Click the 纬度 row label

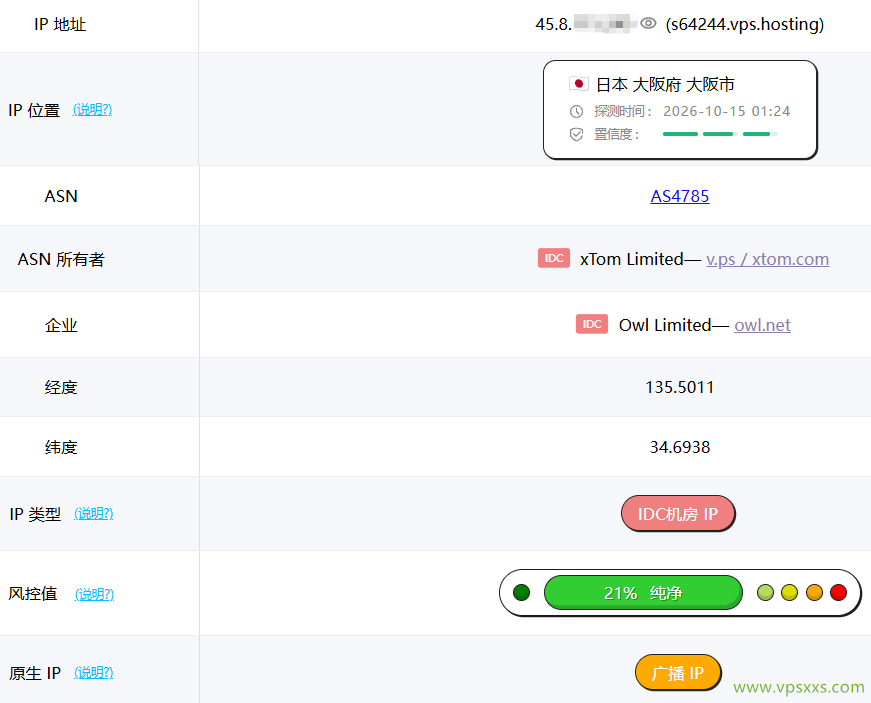[61, 447]
